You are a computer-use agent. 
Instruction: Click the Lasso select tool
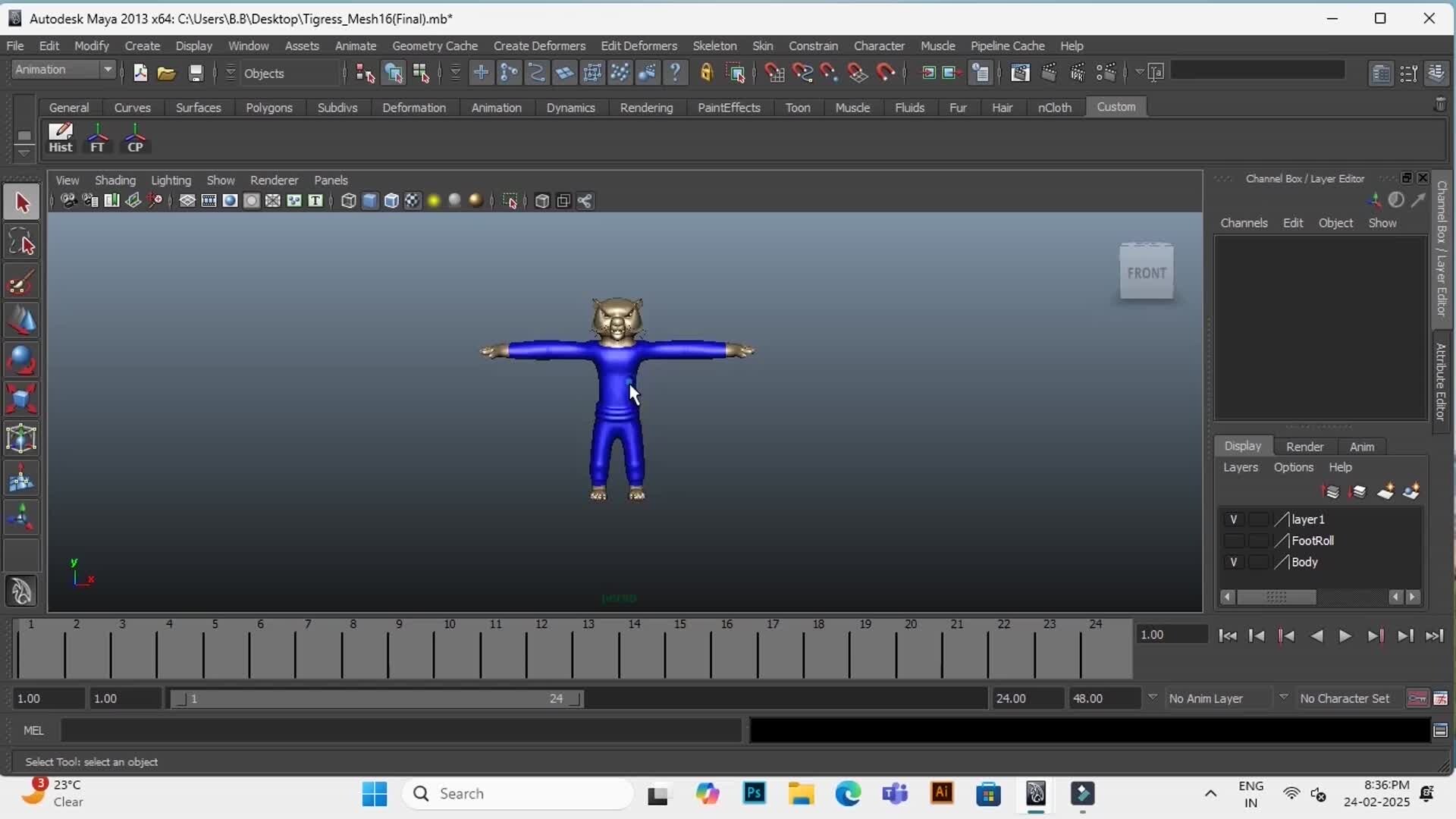21,243
